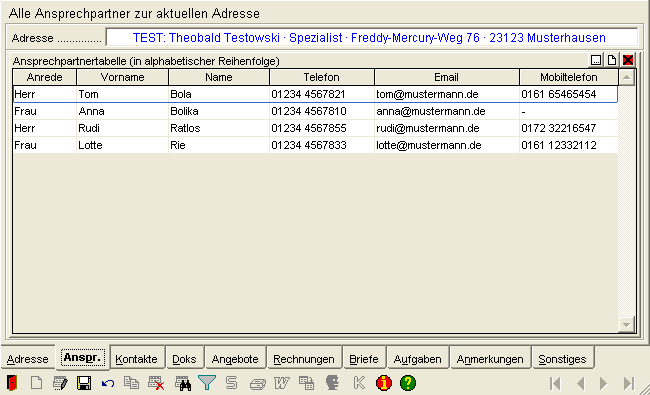
Task: Click the copy record icon
Action: [x=131, y=383]
